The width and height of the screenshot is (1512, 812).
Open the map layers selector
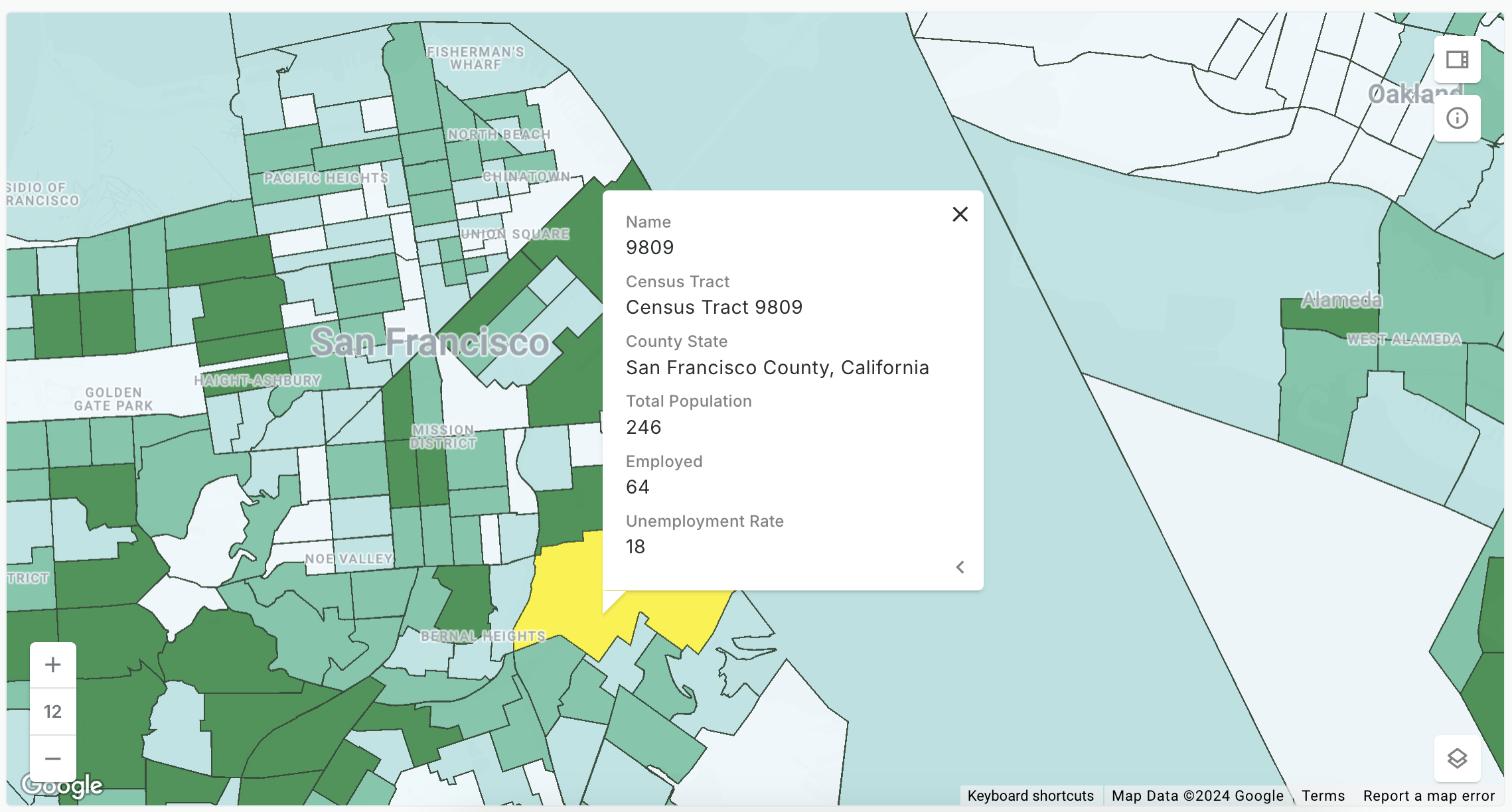coord(1457,758)
